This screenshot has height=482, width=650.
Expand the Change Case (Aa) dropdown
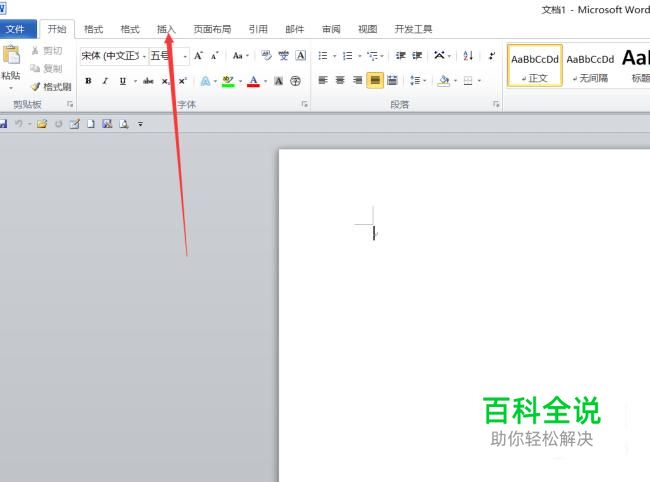click(247, 56)
